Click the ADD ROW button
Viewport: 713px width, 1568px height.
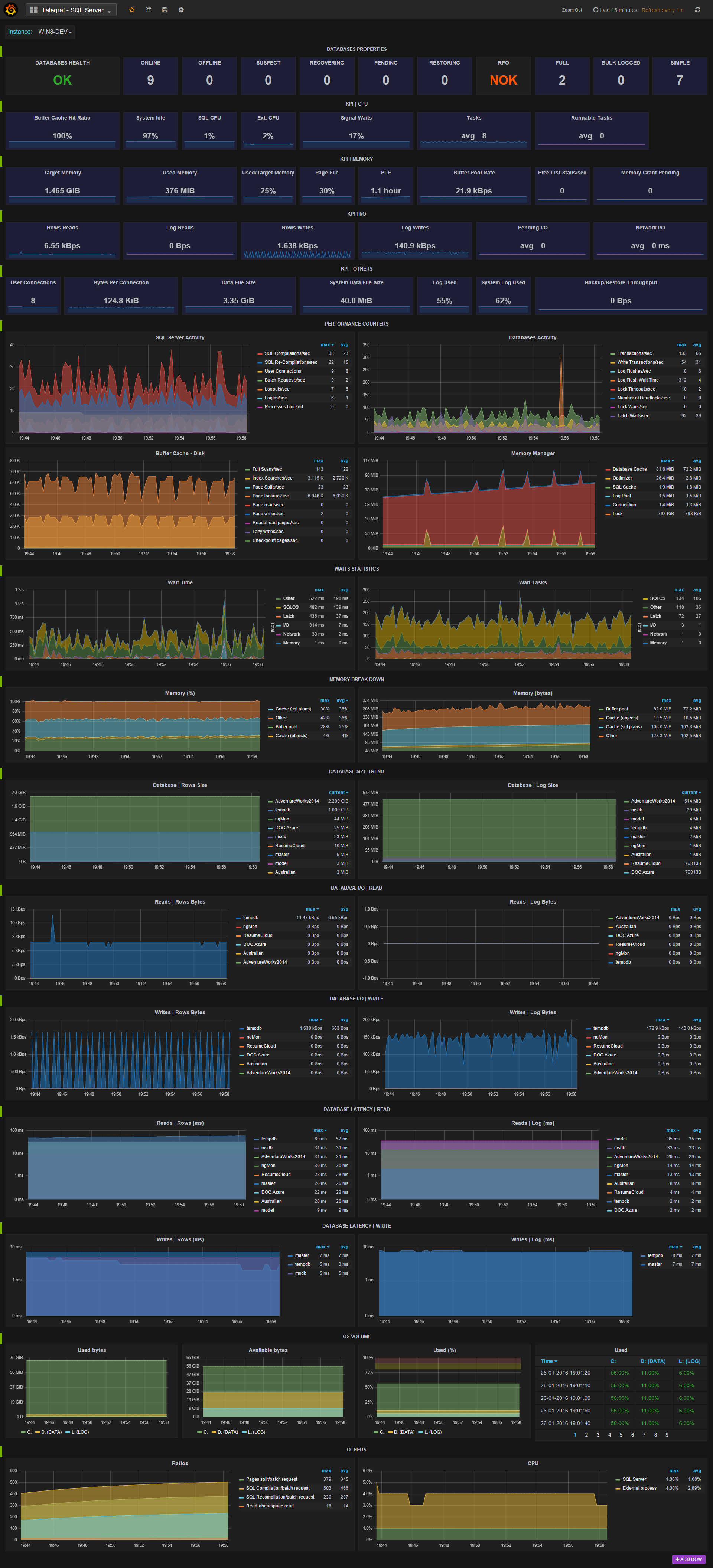(688, 1559)
